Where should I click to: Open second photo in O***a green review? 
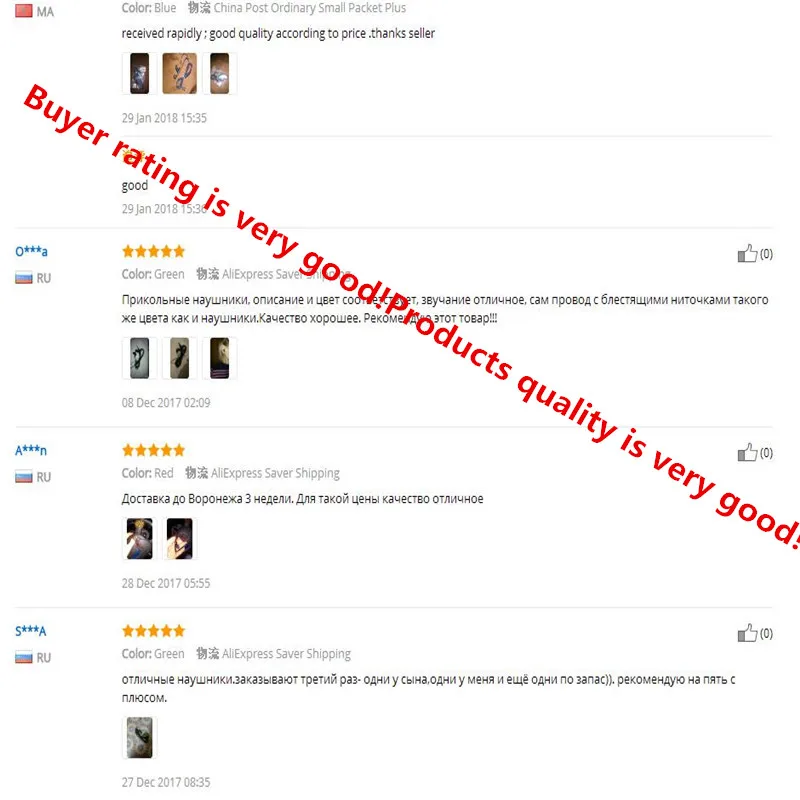click(x=180, y=358)
